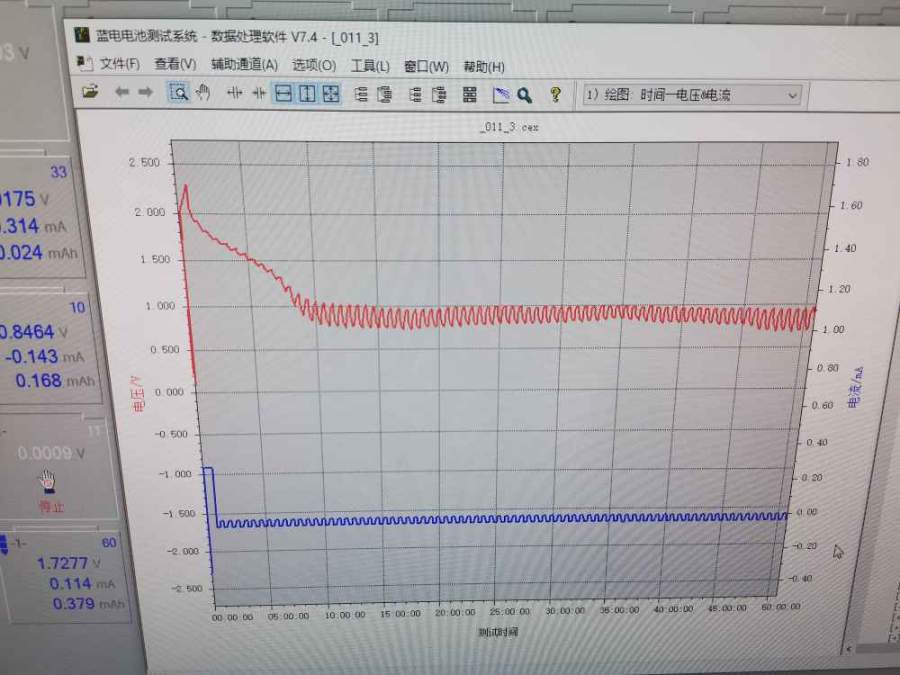Viewport: 900px width, 675px height.
Task: Toggle the vertical fit axis icon
Action: (x=307, y=94)
